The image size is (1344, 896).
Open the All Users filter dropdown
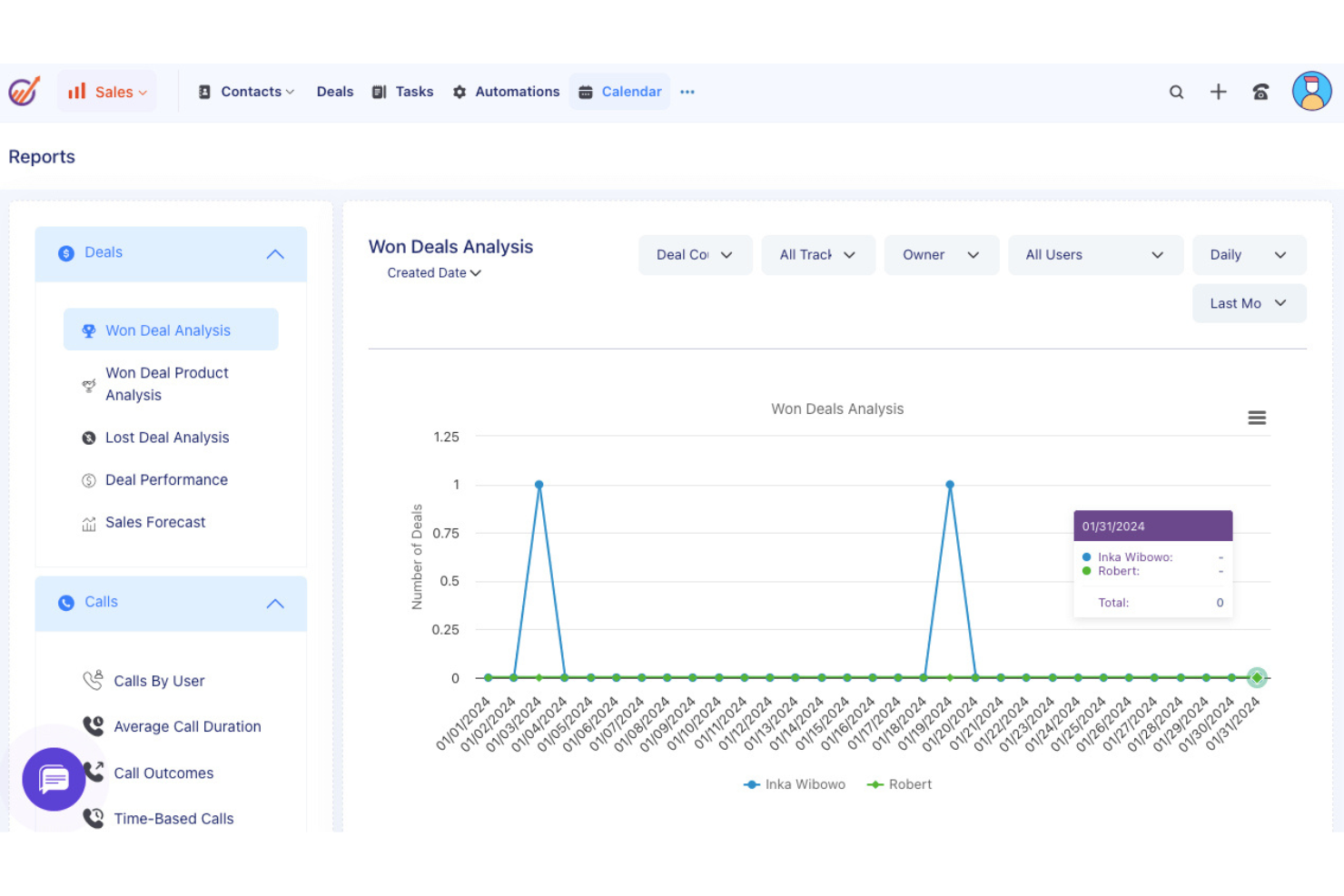(x=1095, y=254)
